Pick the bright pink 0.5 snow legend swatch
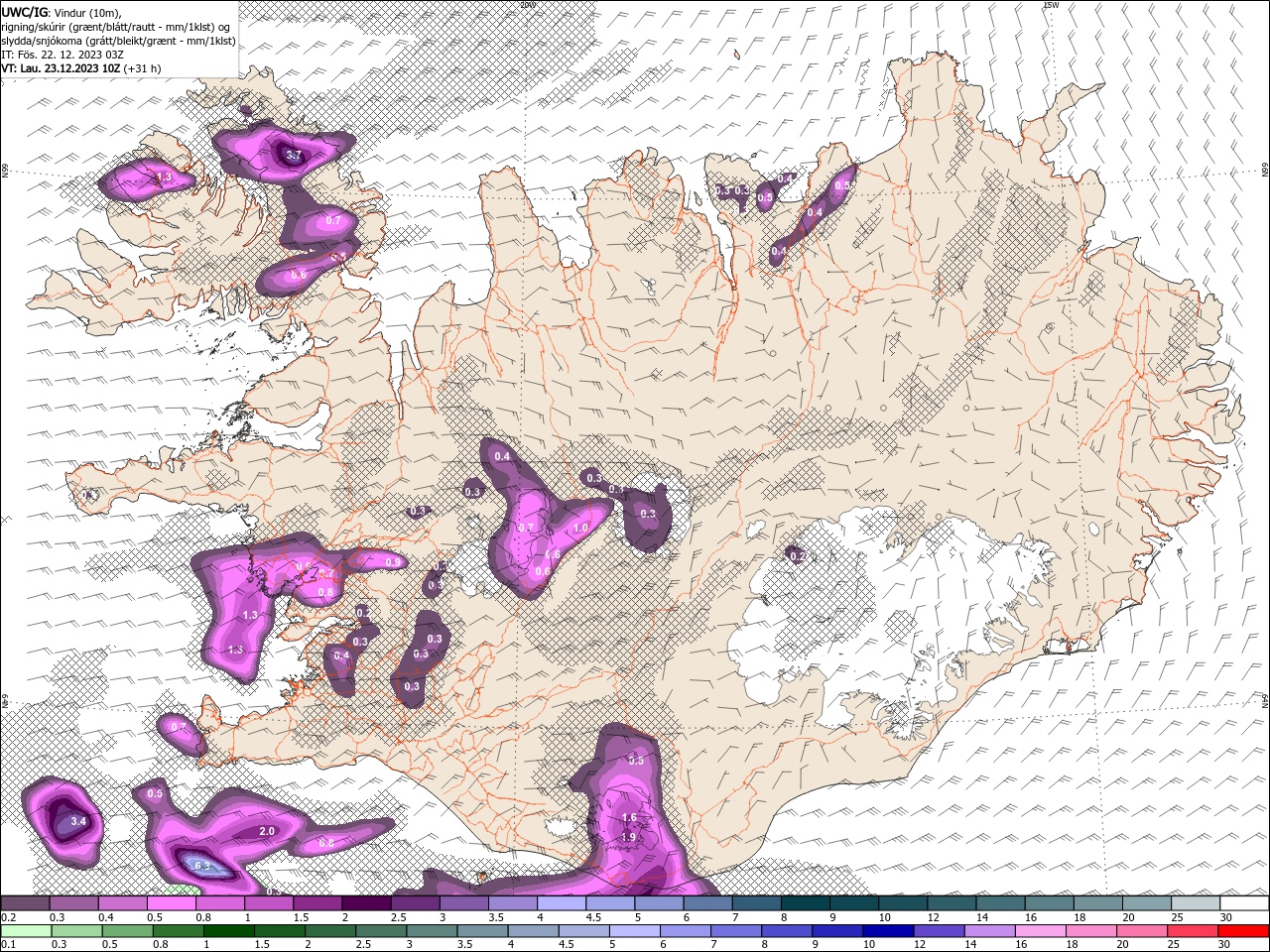Viewport: 1270px width, 952px height. (x=172, y=902)
